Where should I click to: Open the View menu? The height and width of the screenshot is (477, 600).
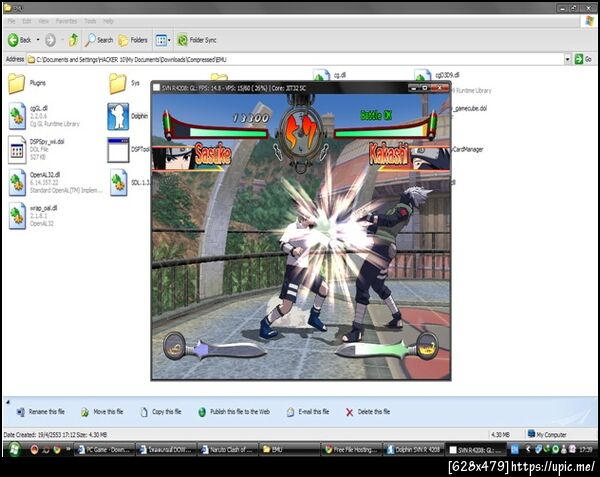click(43, 21)
